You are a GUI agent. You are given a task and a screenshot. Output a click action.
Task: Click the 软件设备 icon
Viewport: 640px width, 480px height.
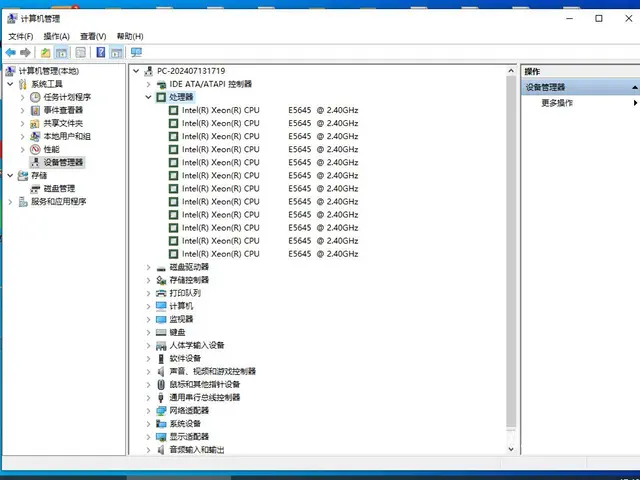tap(161, 358)
